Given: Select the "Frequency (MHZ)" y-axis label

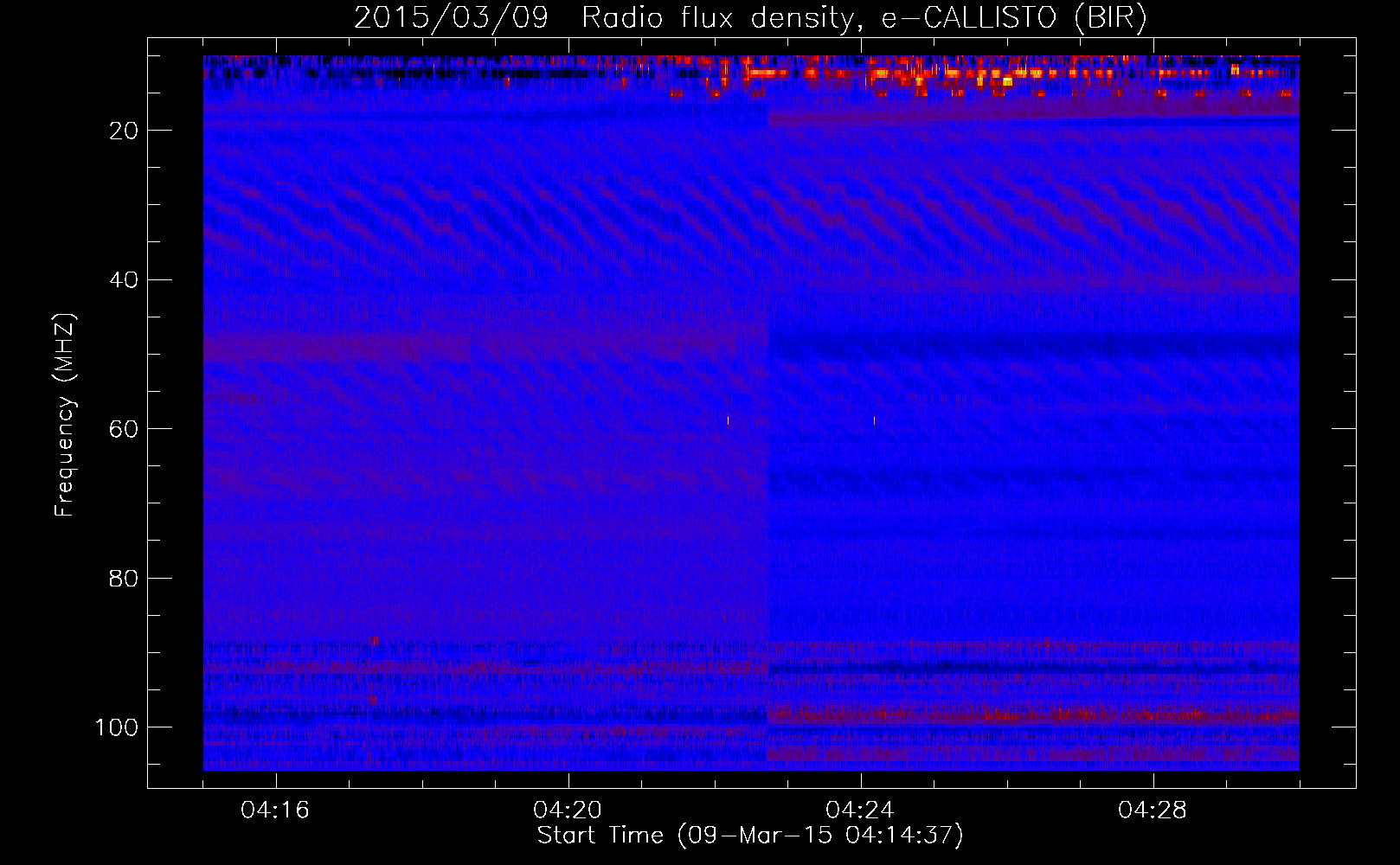Looking at the screenshot, I should click(64, 414).
